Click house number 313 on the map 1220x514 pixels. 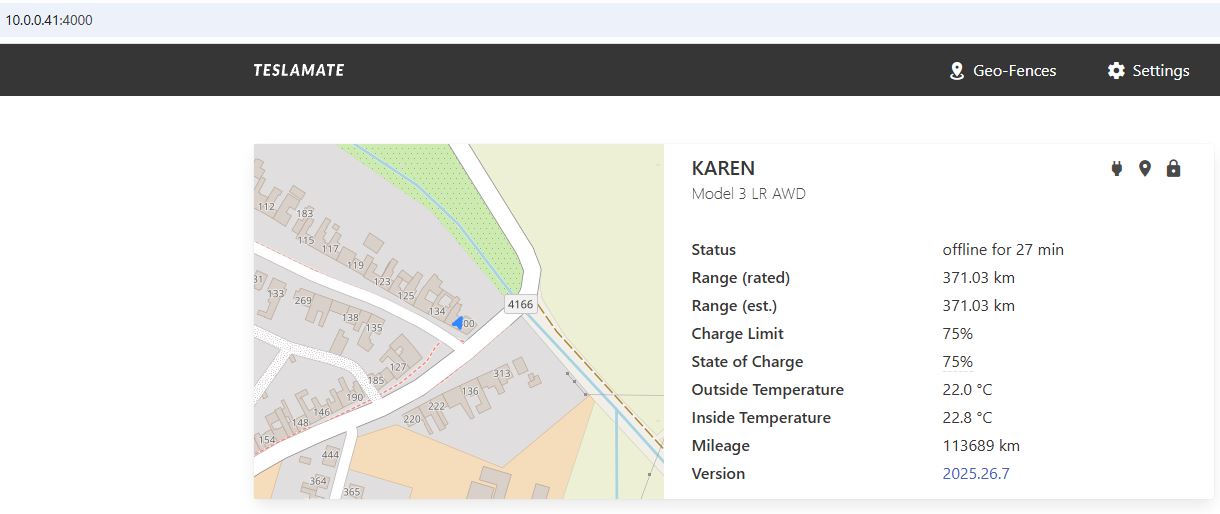coord(502,374)
